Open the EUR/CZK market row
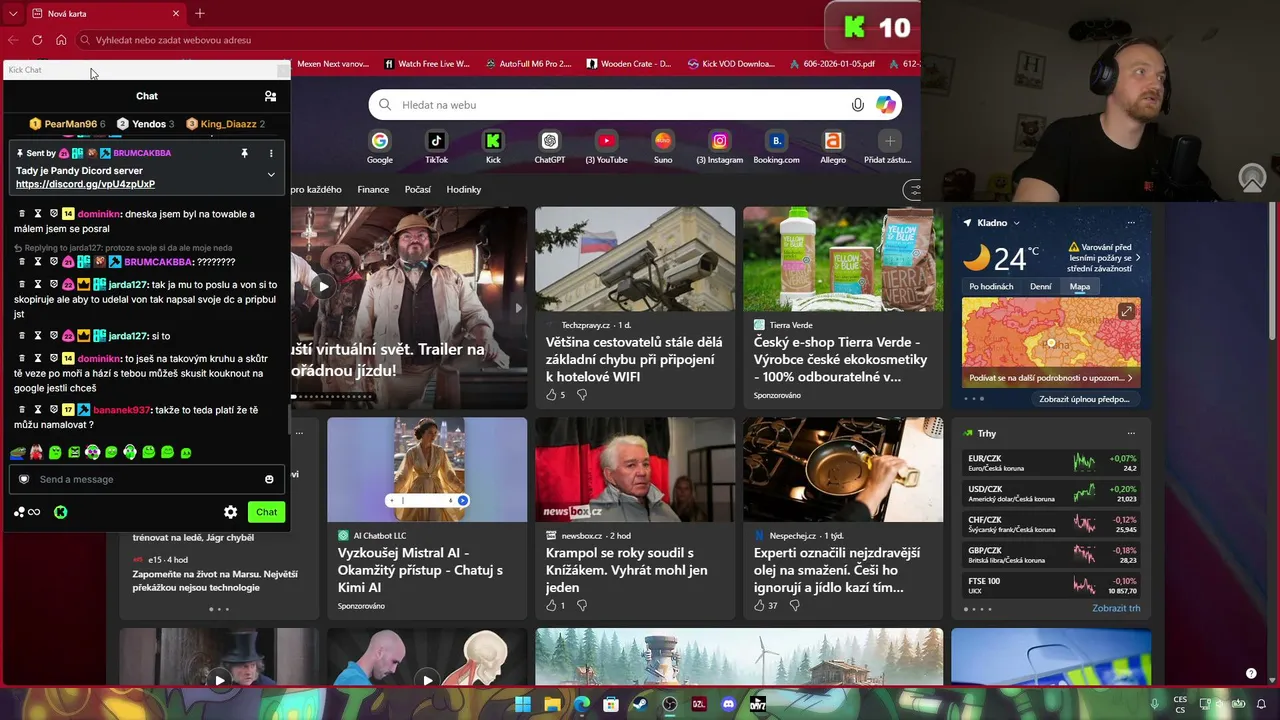1280x720 pixels. (1051, 462)
